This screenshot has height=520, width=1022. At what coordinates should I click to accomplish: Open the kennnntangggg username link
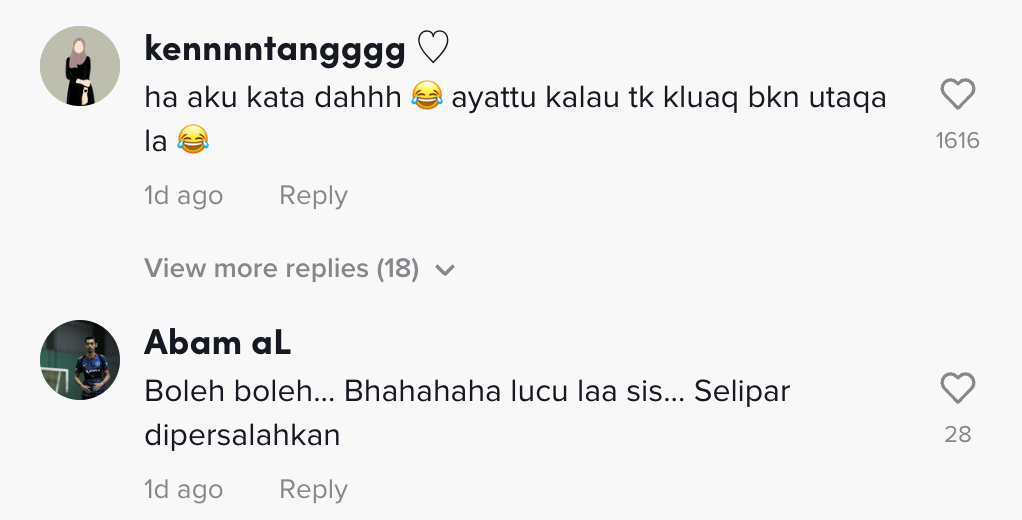[274, 49]
